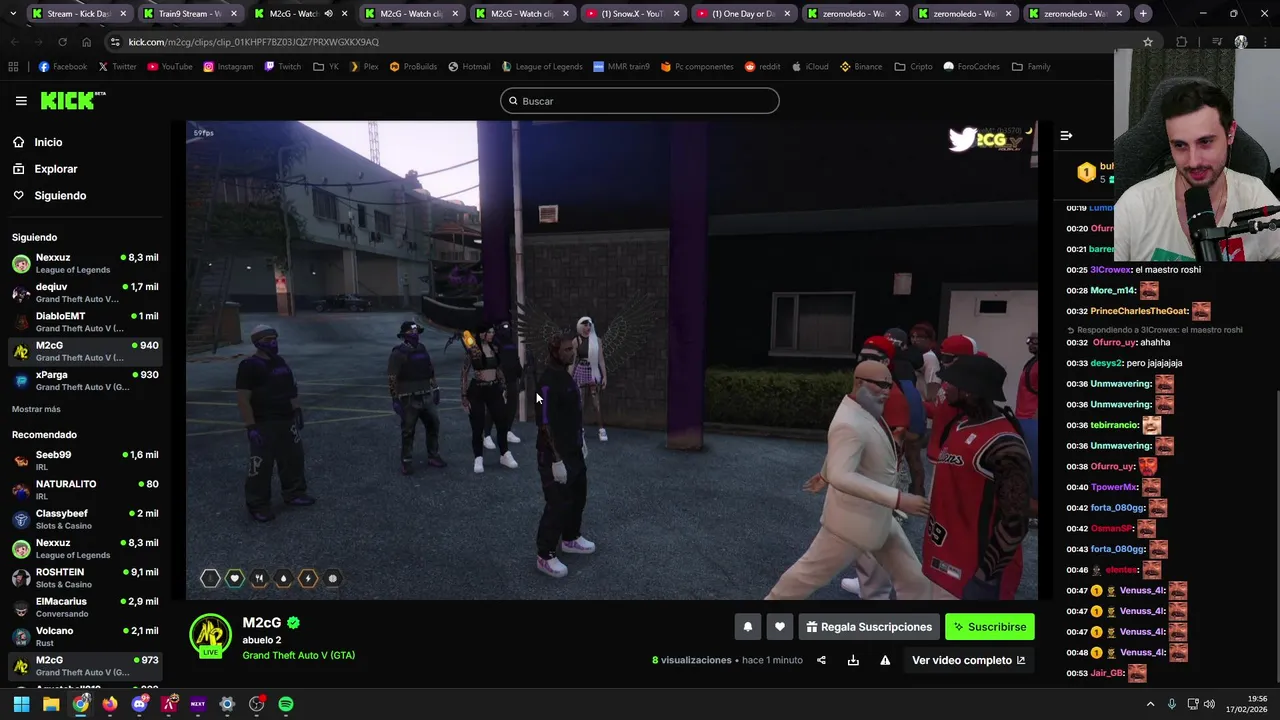Select DiabloEMT channel in sidebar
This screenshot has width=1280, height=720.
pos(85,322)
